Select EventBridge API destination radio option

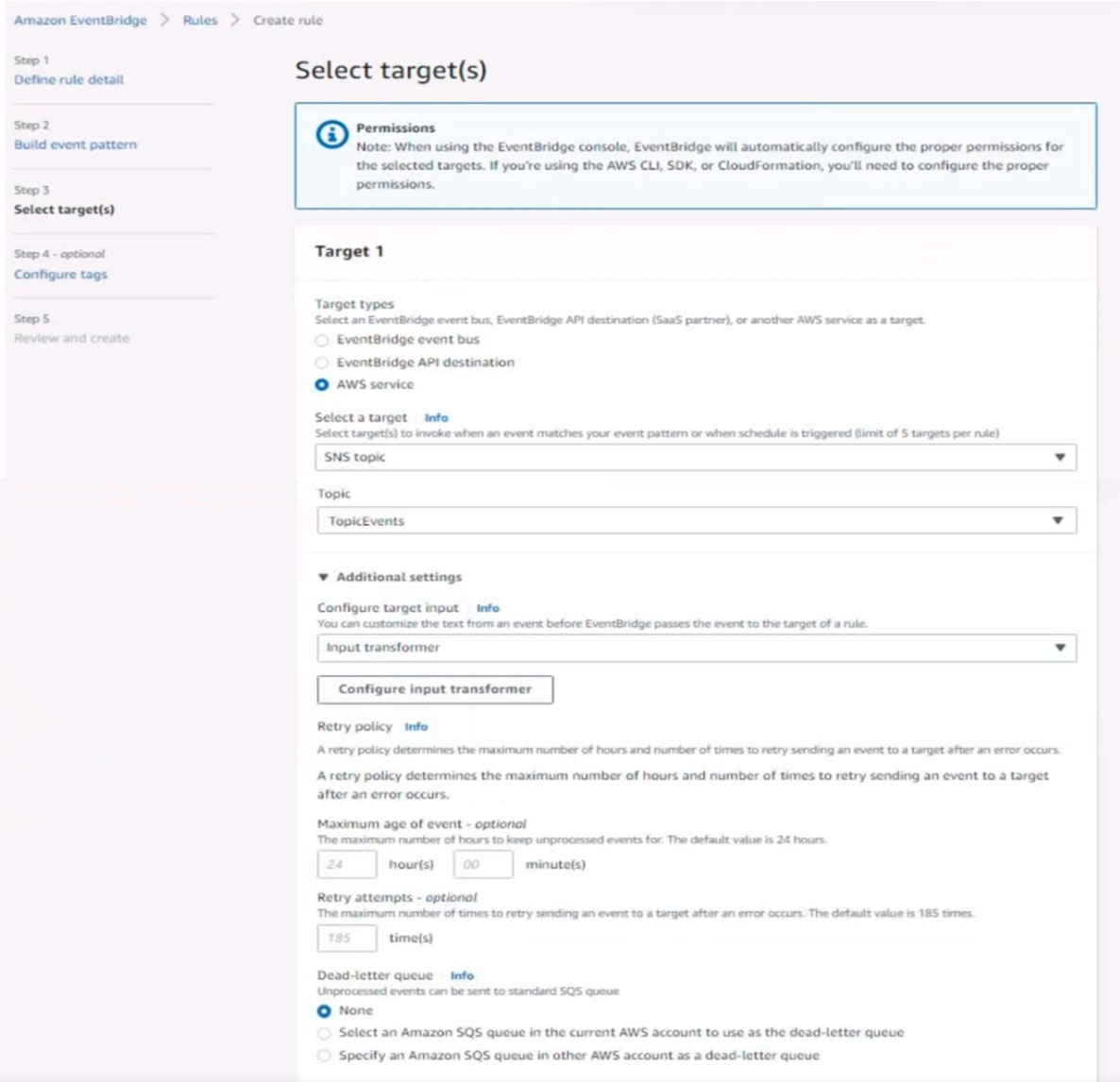click(322, 363)
